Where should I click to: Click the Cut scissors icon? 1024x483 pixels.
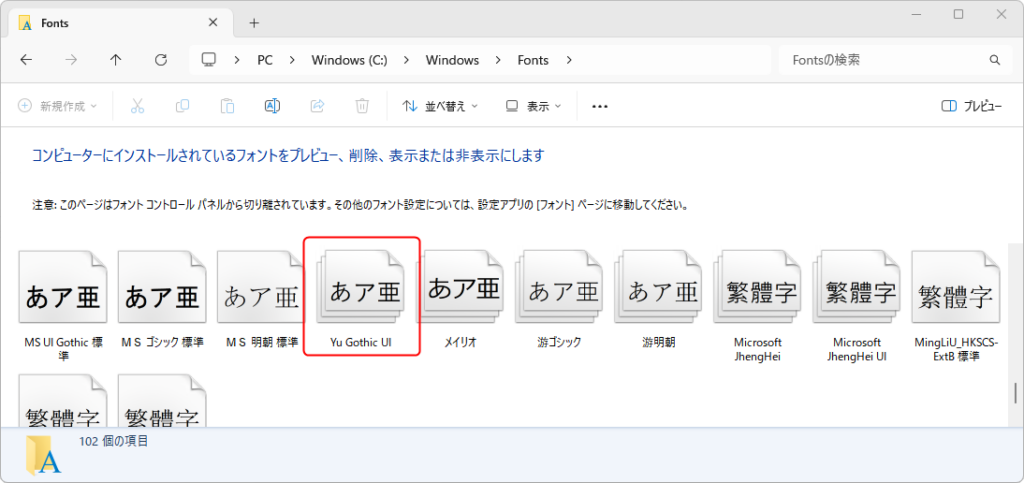point(137,106)
